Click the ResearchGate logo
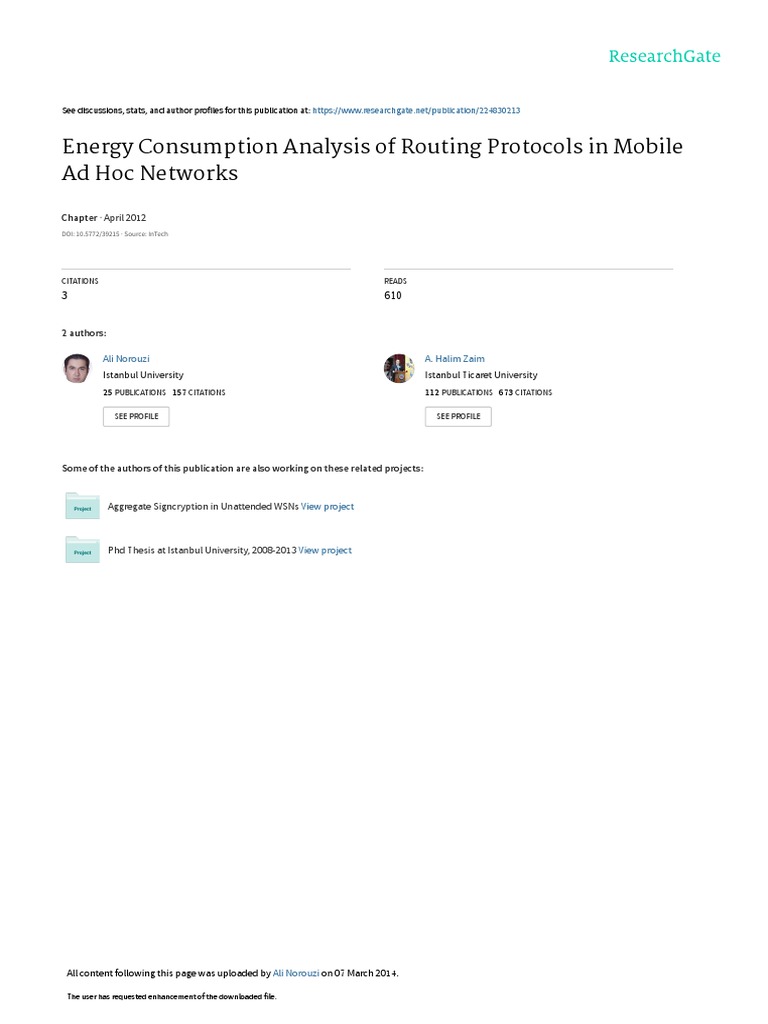This screenshot has height=1024, width=768. pos(664,56)
